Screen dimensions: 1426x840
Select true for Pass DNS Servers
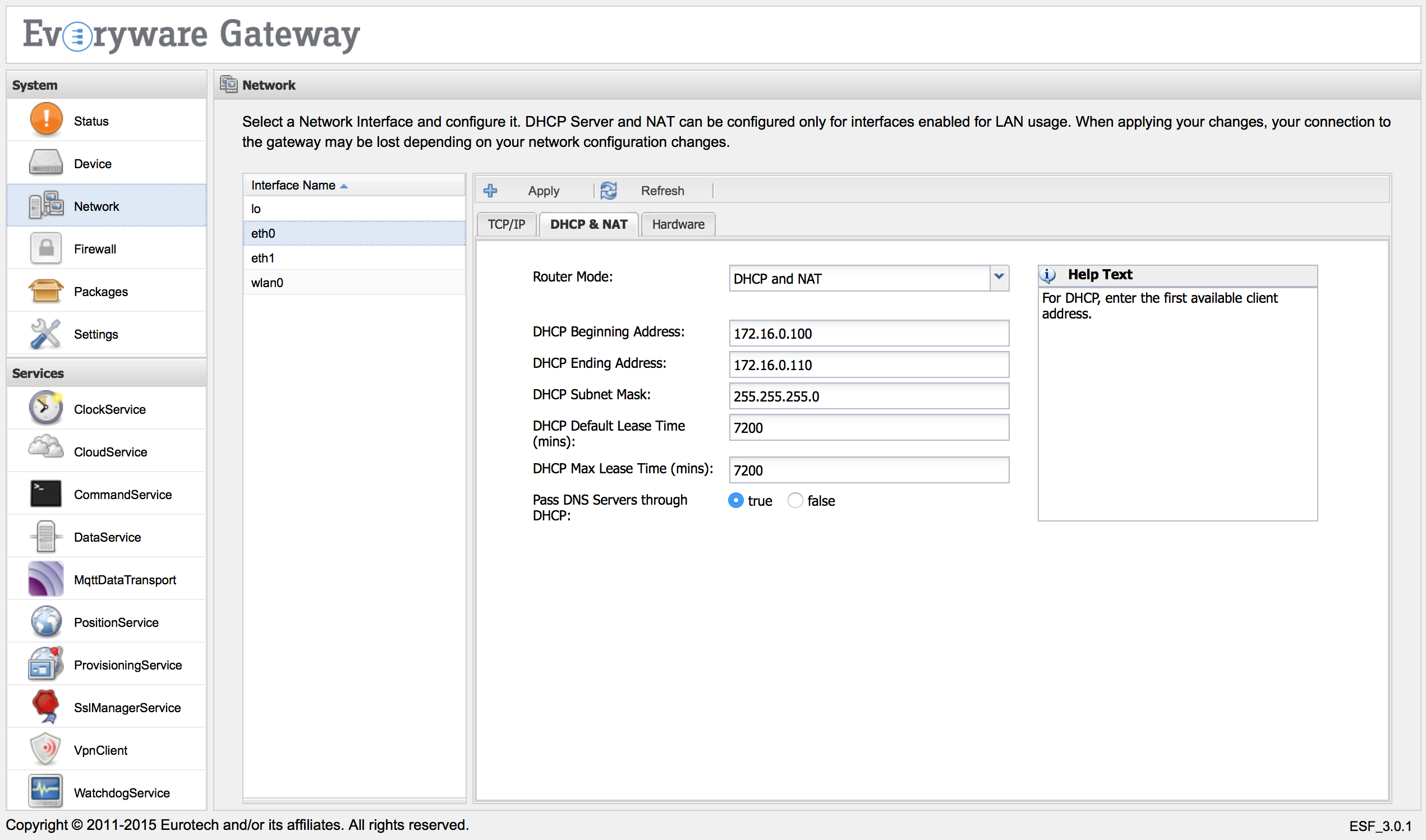point(735,500)
